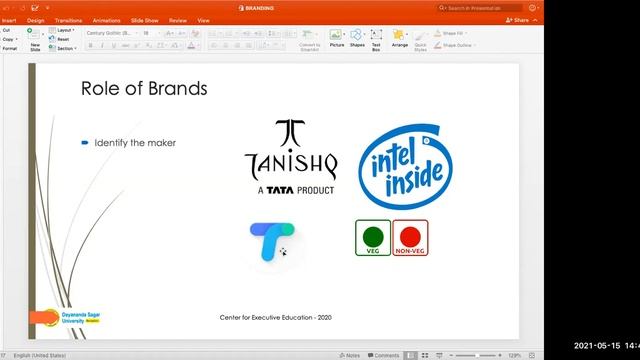Switch to the Review tab

pos(178,20)
